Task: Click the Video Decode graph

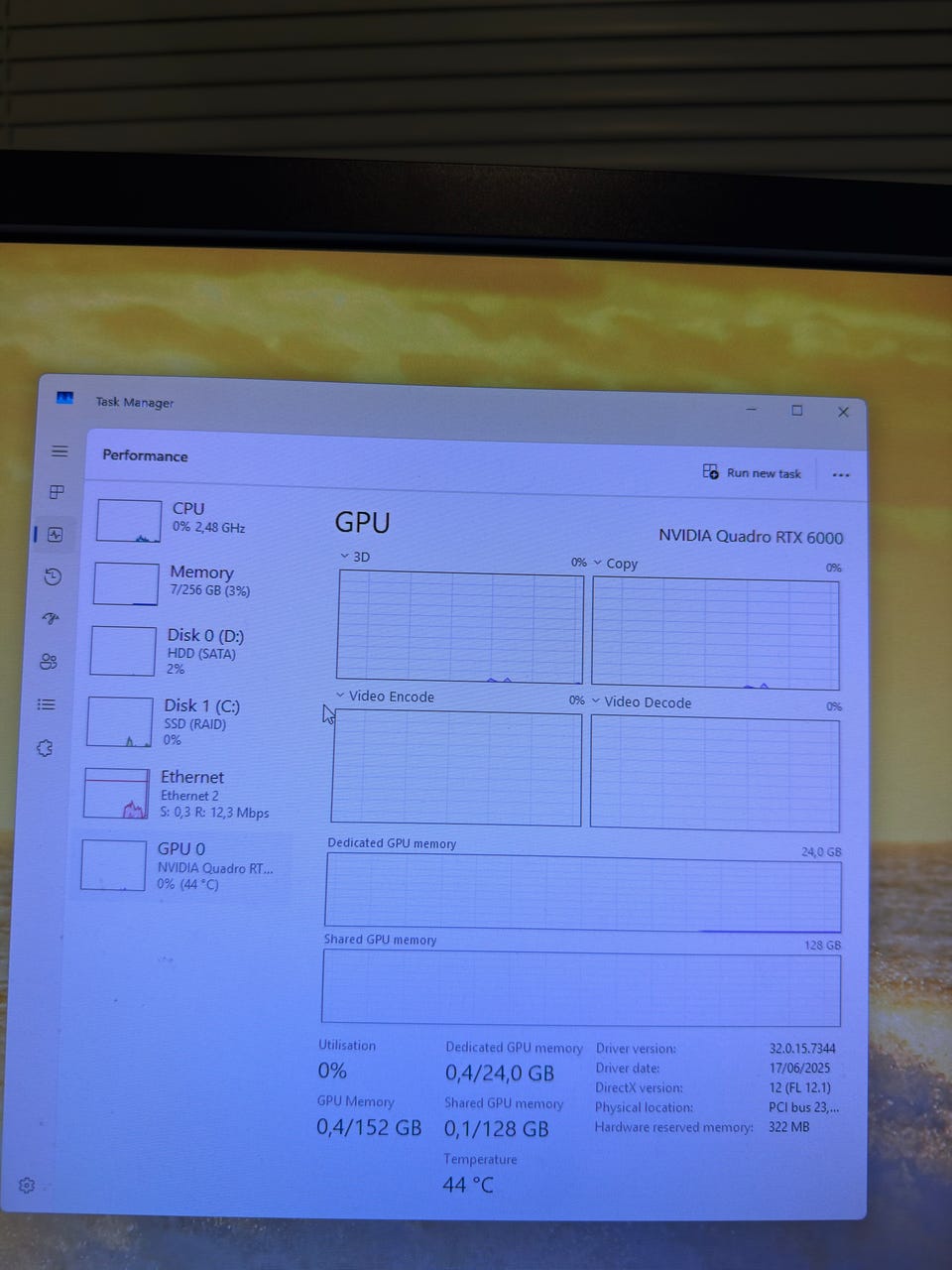Action: (x=714, y=774)
